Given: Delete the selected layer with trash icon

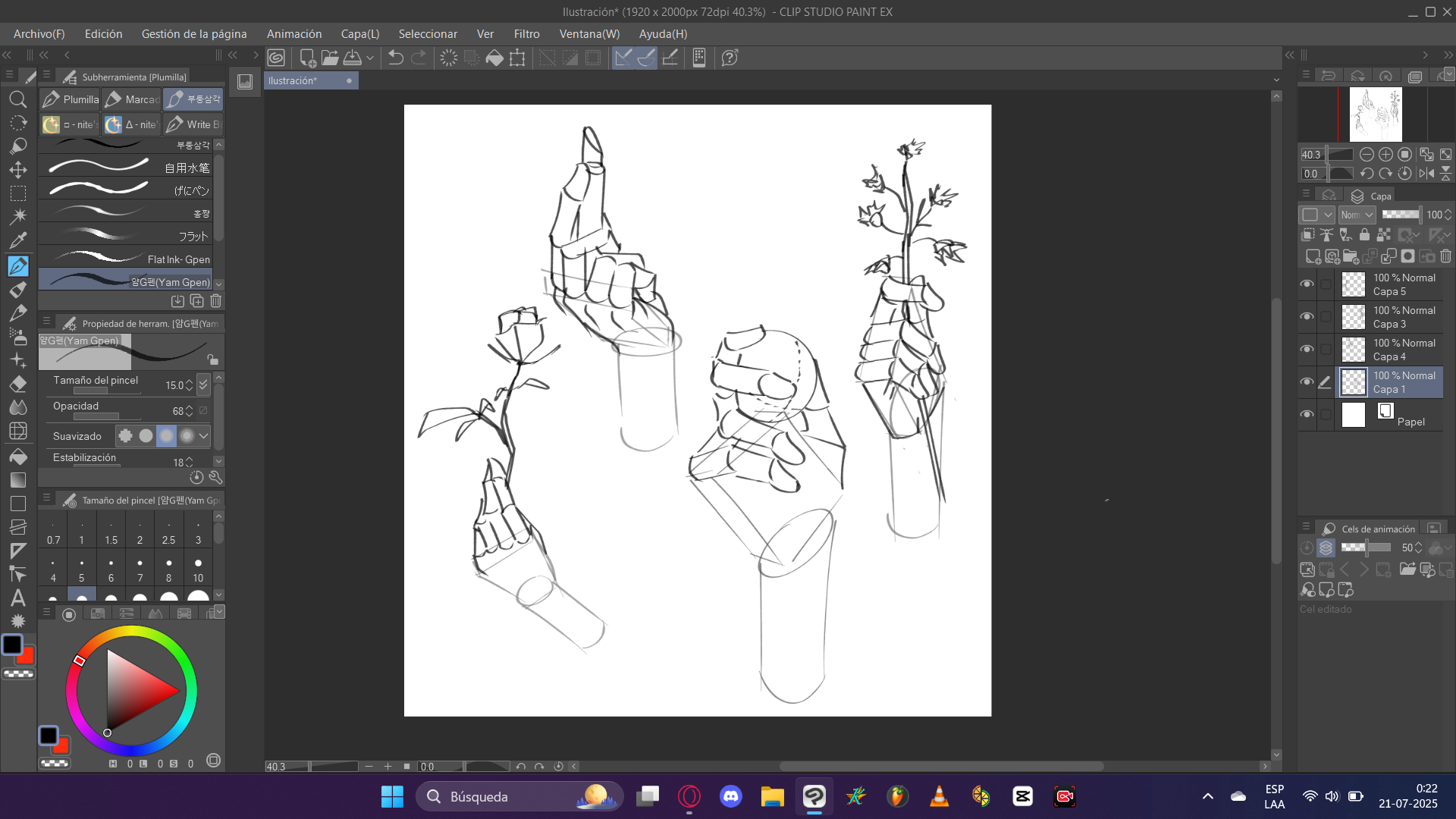Looking at the screenshot, I should [1445, 256].
